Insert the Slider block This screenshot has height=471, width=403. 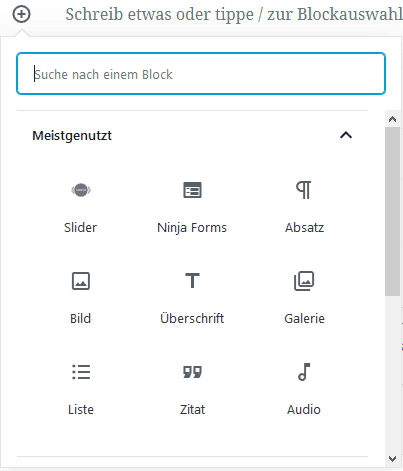pos(81,207)
